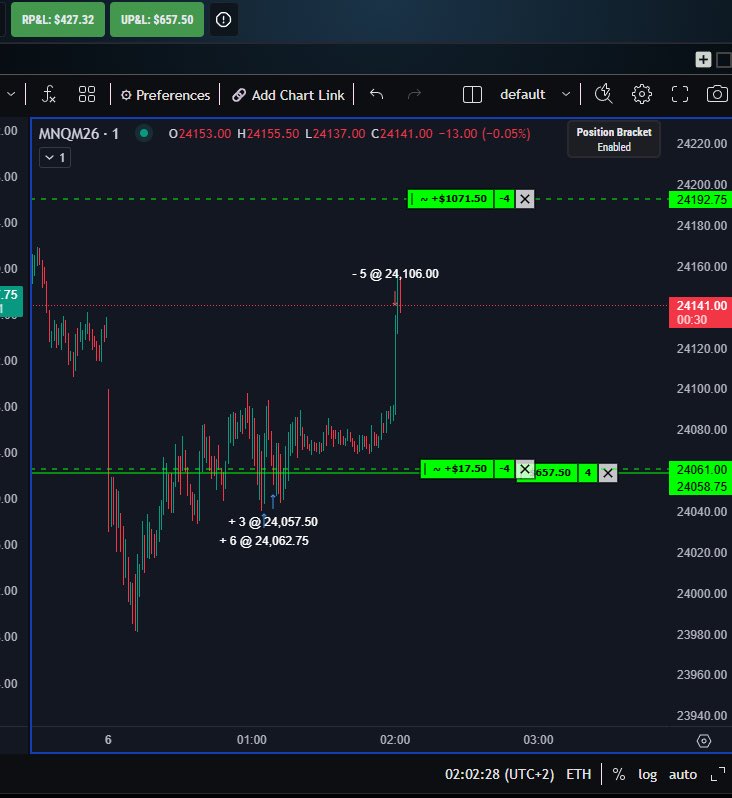
Task: Click the + 3 @ 24,057.50 execution label
Action: [273, 522]
